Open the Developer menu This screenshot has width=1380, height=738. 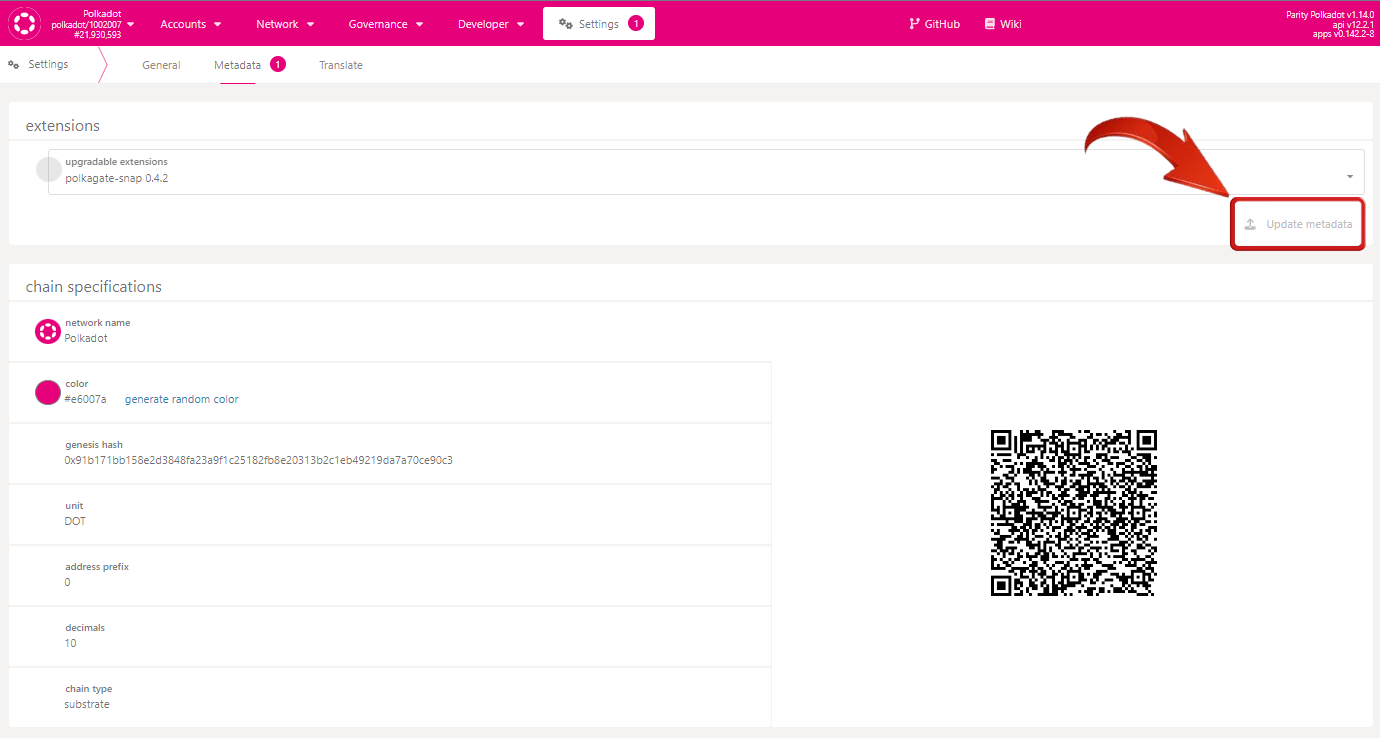point(491,24)
